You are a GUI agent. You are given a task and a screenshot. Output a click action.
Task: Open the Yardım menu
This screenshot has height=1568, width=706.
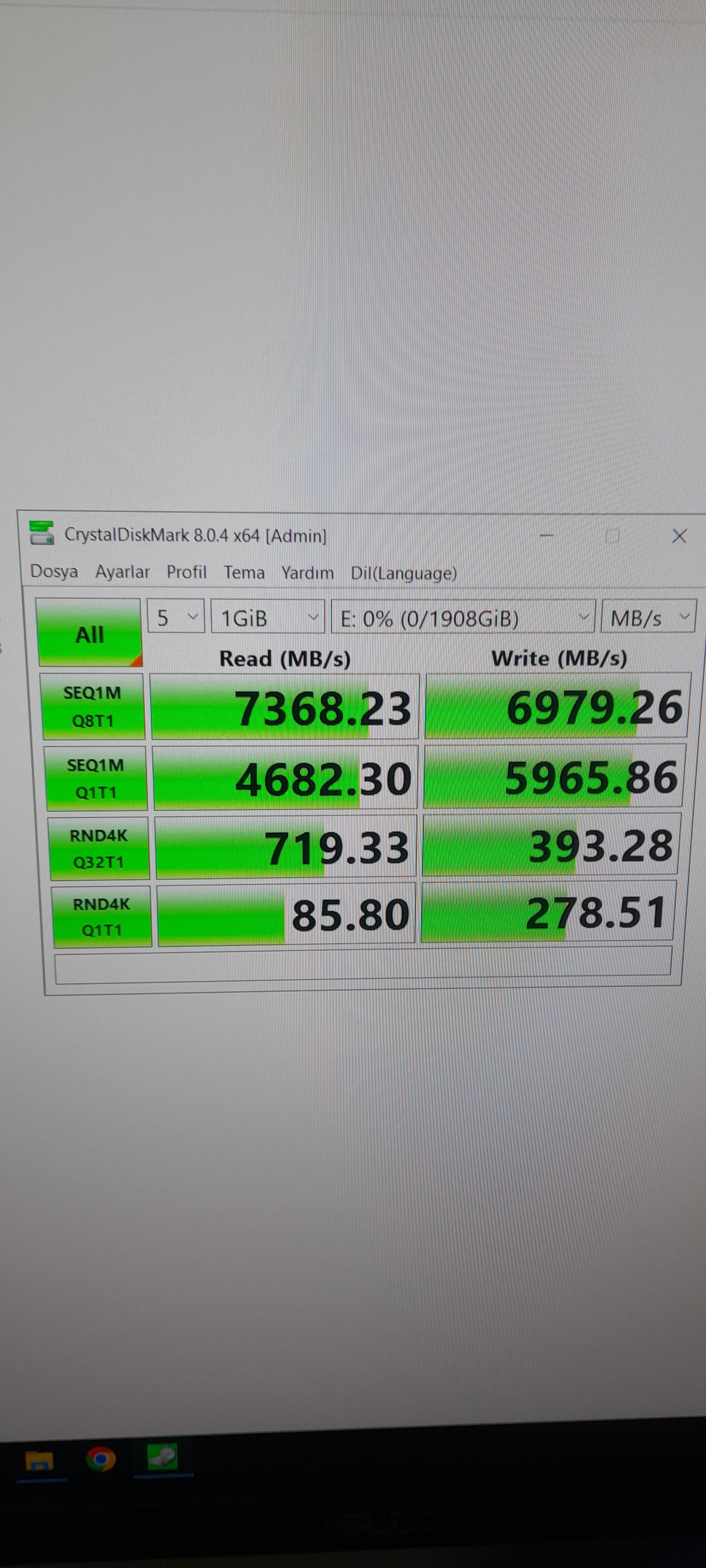coord(307,573)
